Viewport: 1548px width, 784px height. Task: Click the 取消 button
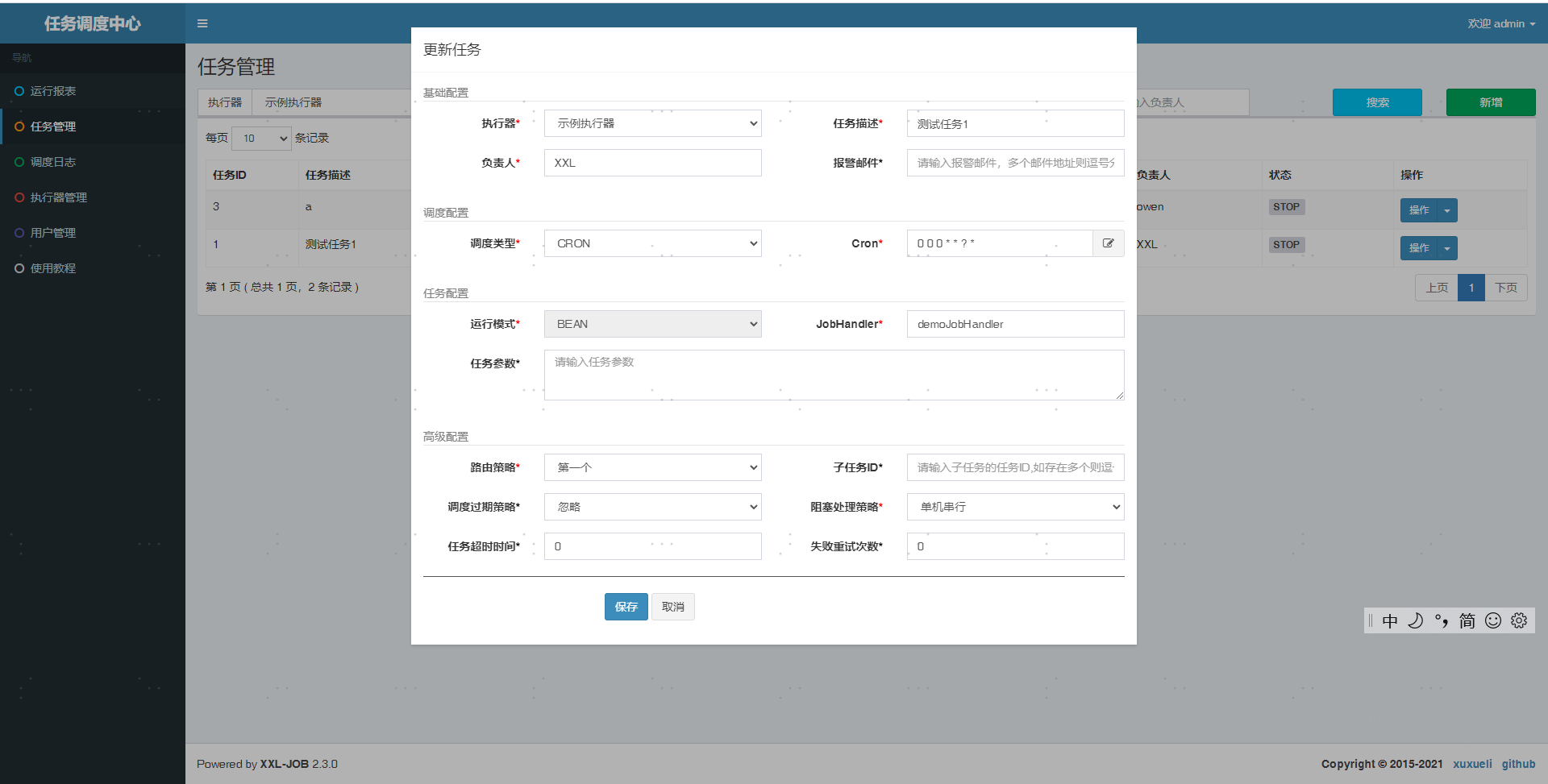(673, 607)
